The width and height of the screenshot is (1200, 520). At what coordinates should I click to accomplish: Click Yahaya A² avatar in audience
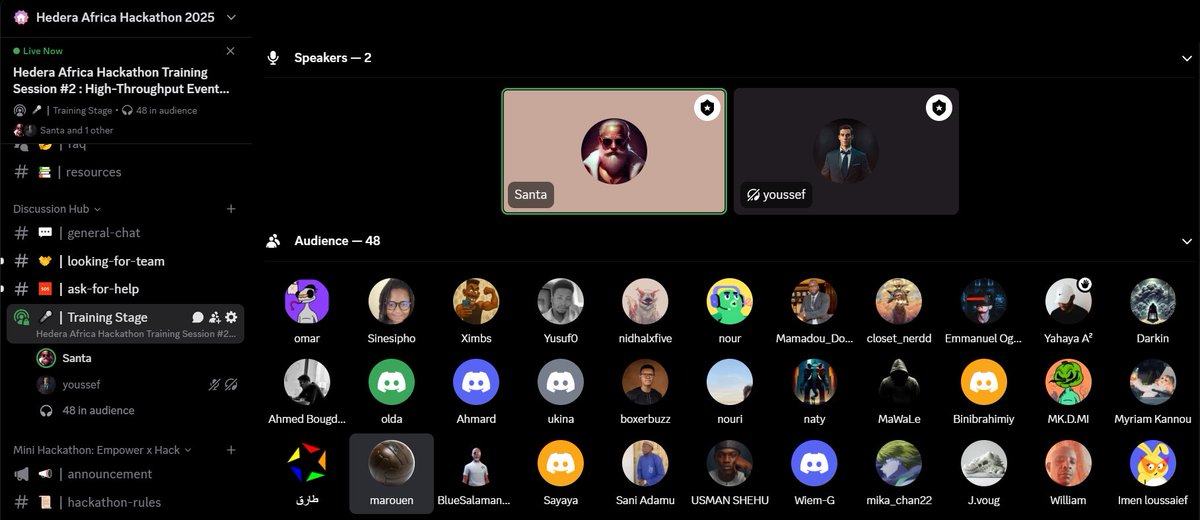(x=1068, y=301)
